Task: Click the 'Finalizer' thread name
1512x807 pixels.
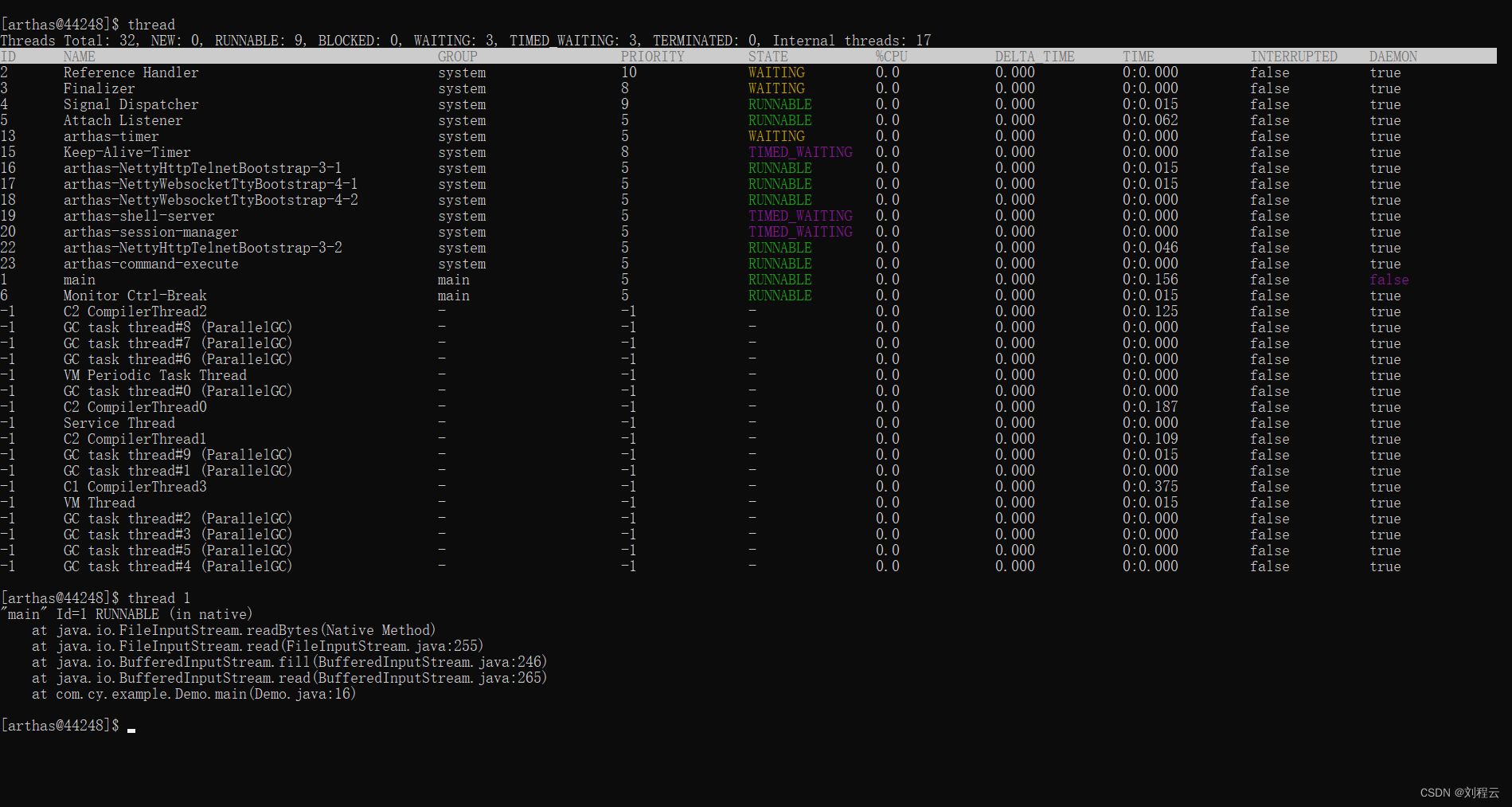Action: [x=100, y=88]
